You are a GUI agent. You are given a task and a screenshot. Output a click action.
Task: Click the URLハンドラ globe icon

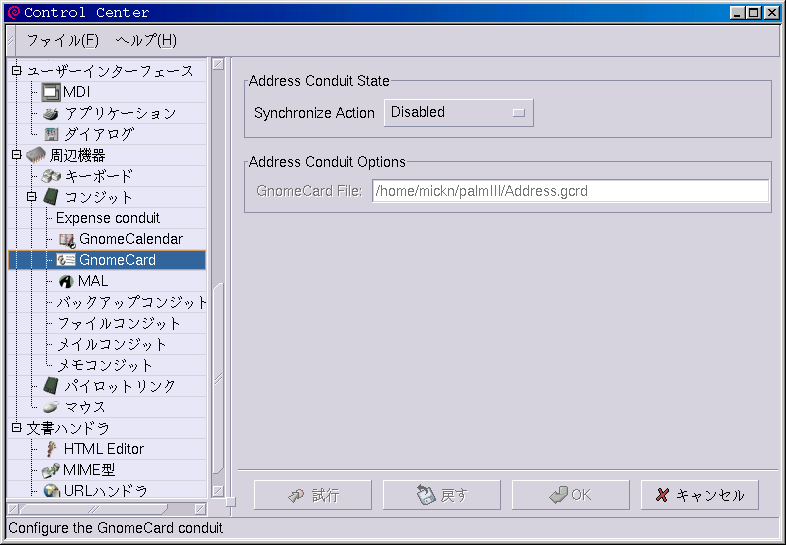click(51, 491)
